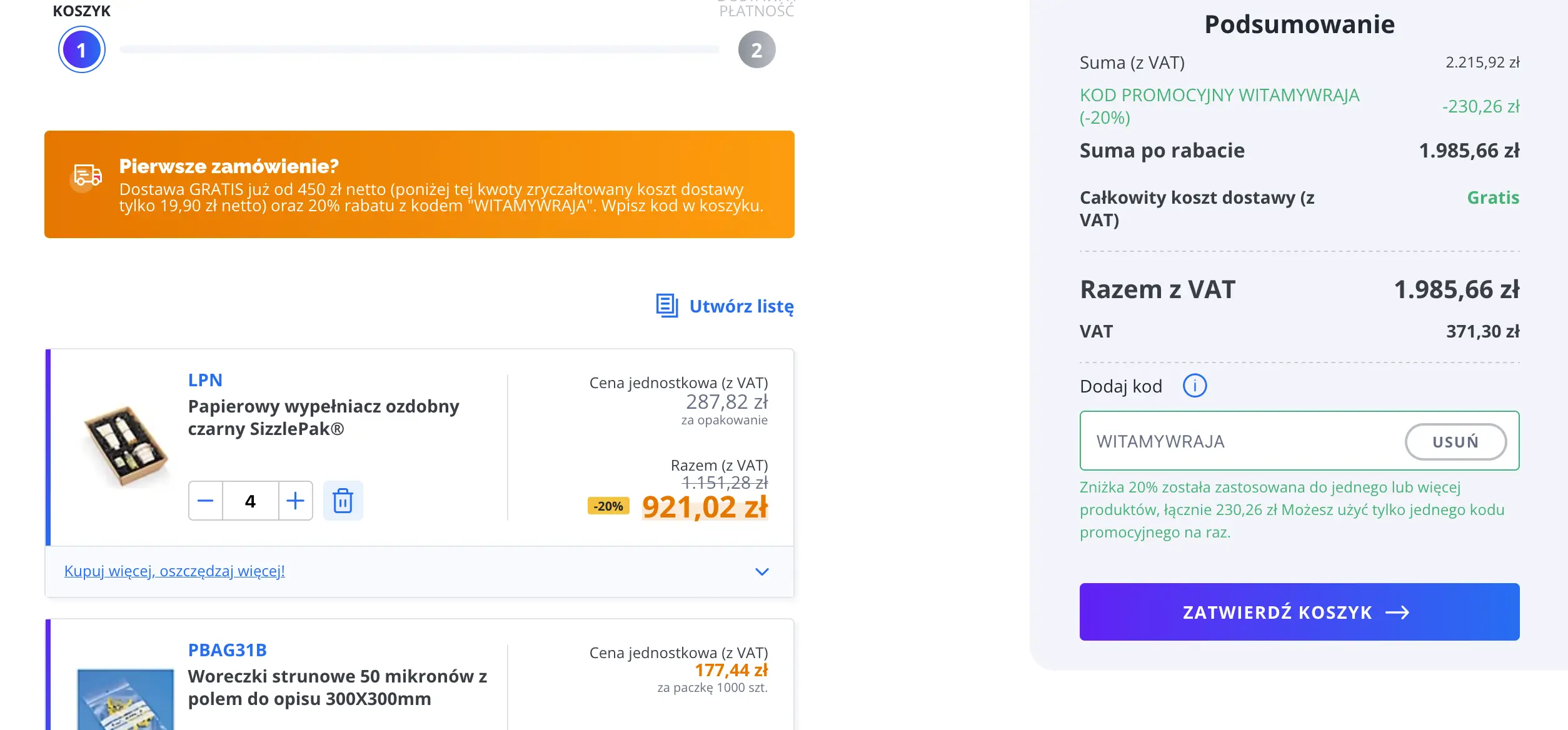Click the SizzlePak quantity field showing 4
Viewport: 1568px width, 730px height.
pos(250,501)
